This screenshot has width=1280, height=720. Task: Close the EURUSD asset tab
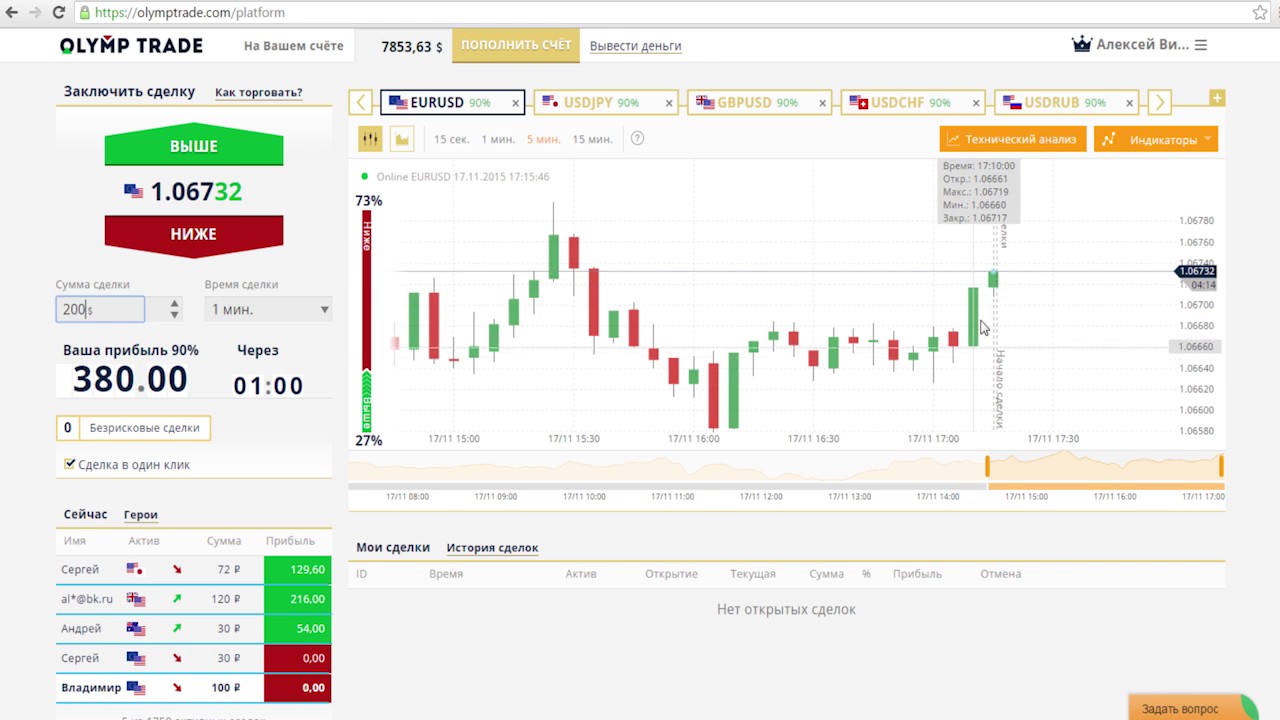coord(516,103)
